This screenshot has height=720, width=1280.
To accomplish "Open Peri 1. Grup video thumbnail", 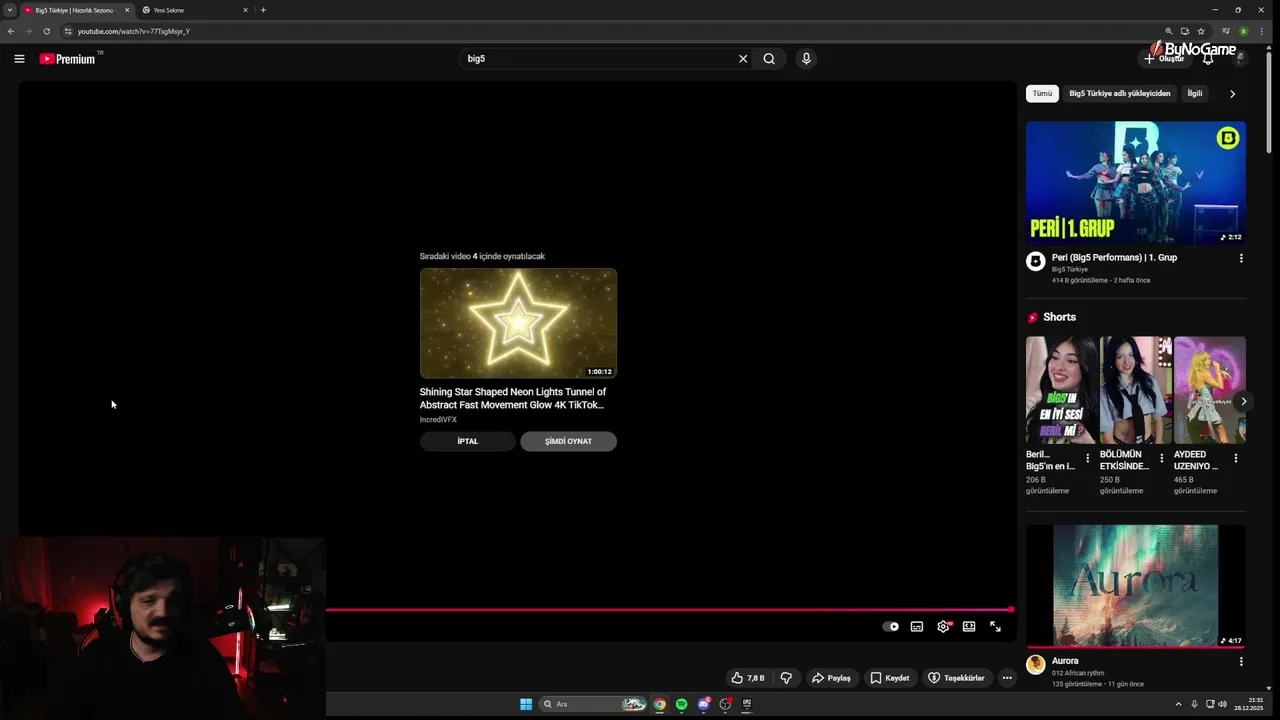I will tap(1136, 183).
